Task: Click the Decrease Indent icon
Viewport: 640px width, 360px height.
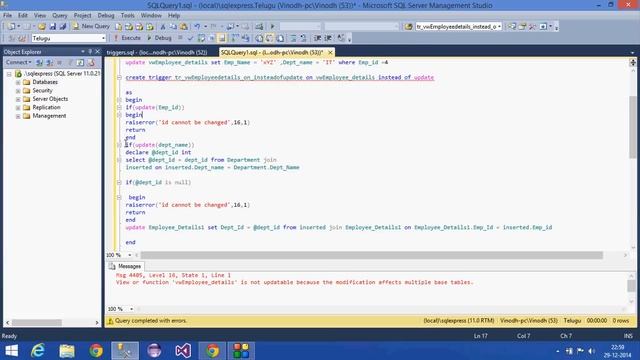Action: pyautogui.click(x=318, y=38)
